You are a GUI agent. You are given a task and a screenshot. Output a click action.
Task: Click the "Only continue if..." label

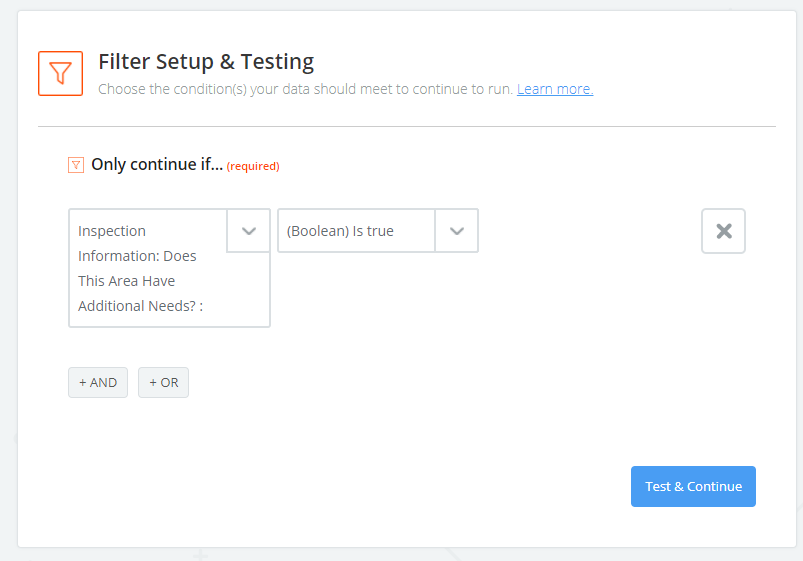(157, 165)
